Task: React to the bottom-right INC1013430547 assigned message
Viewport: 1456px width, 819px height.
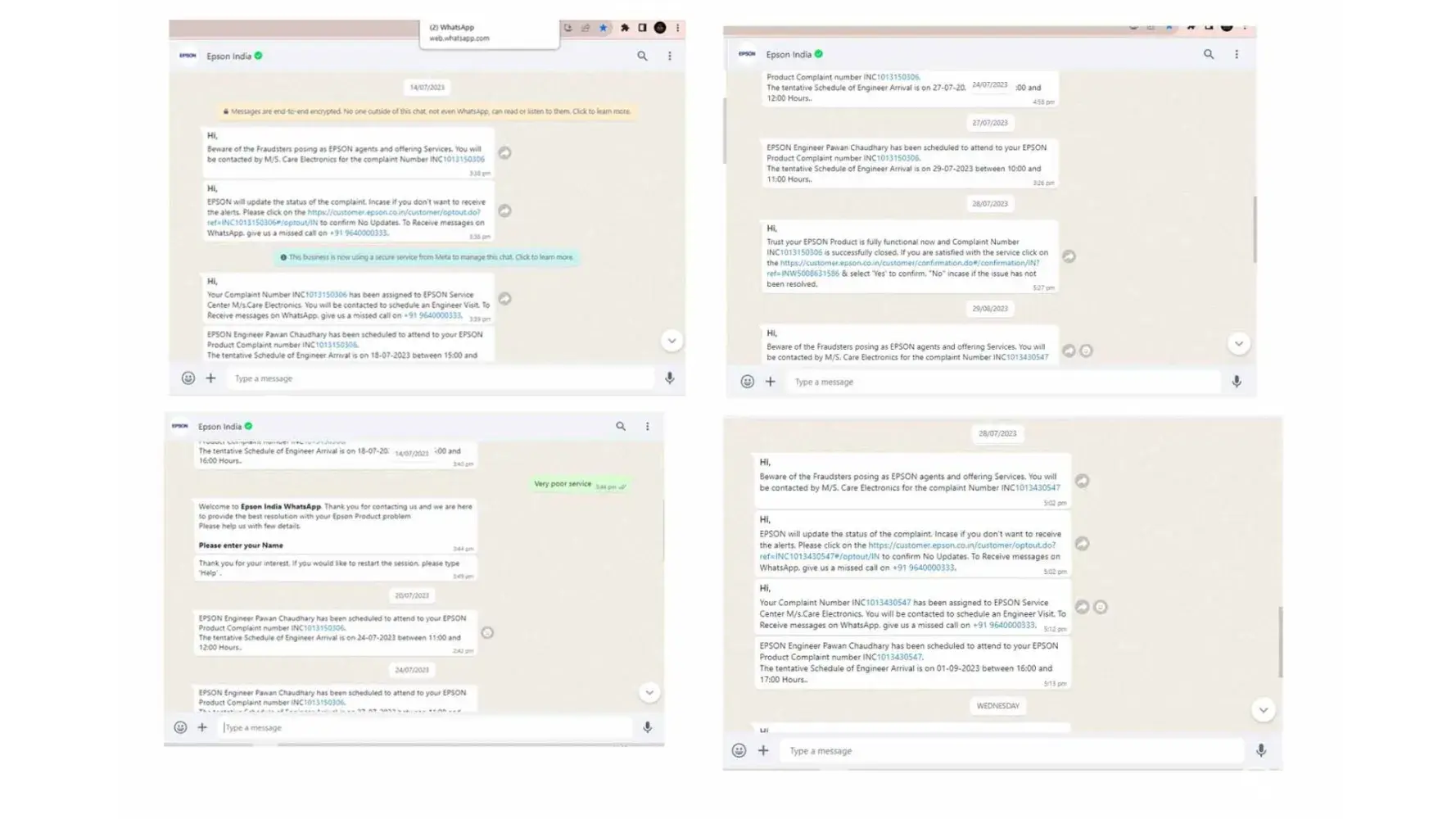Action: click(x=1101, y=607)
